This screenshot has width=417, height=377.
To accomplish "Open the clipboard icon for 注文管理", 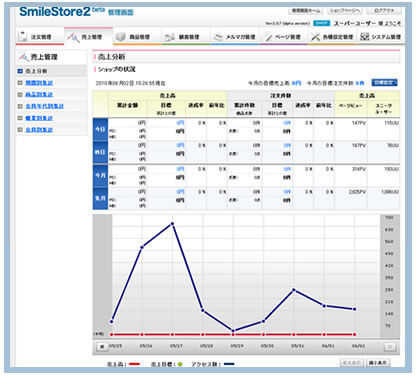I will point(23,36).
